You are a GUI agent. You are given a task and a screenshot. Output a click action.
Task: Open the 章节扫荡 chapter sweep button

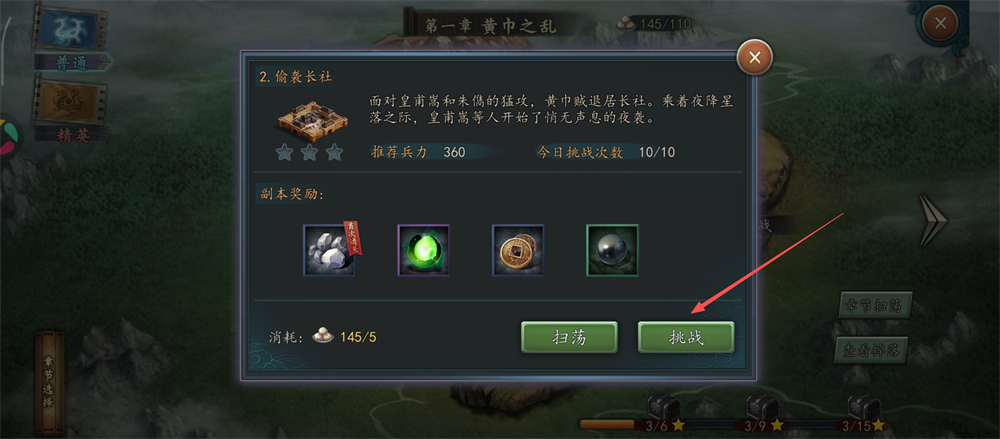[x=875, y=306]
